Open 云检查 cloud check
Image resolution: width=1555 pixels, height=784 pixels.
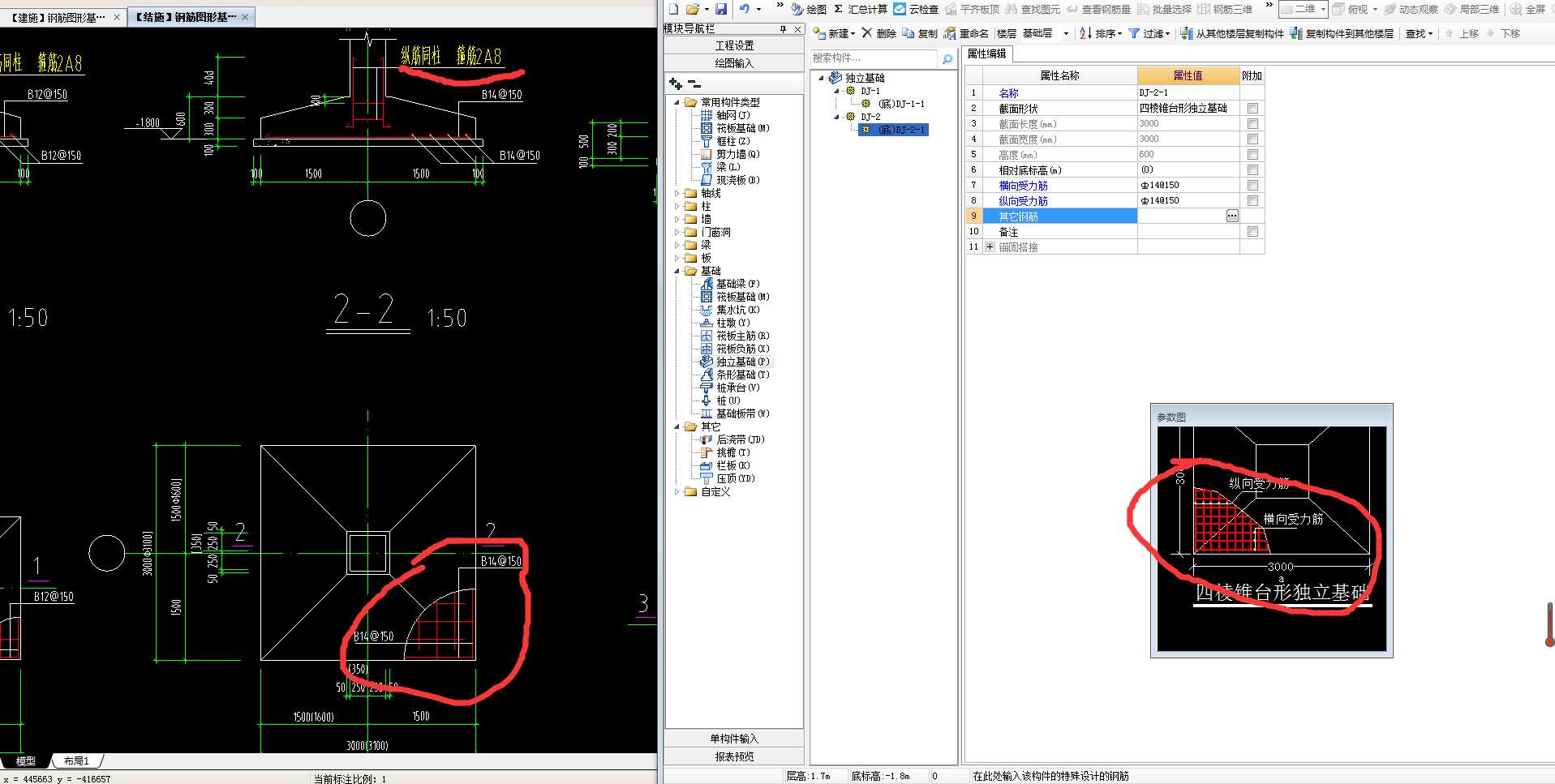coord(916,9)
